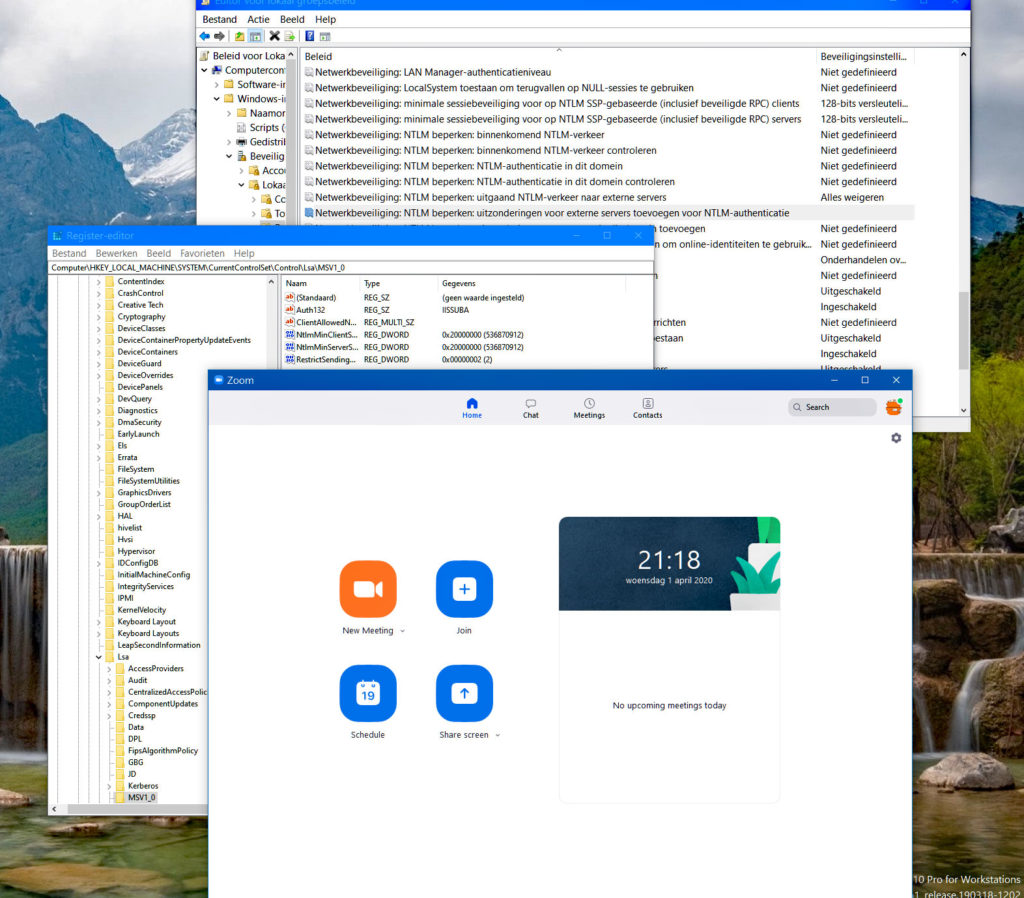This screenshot has width=1024, height=898.
Task: Click policy list scrollbar down arrow
Action: click(964, 410)
